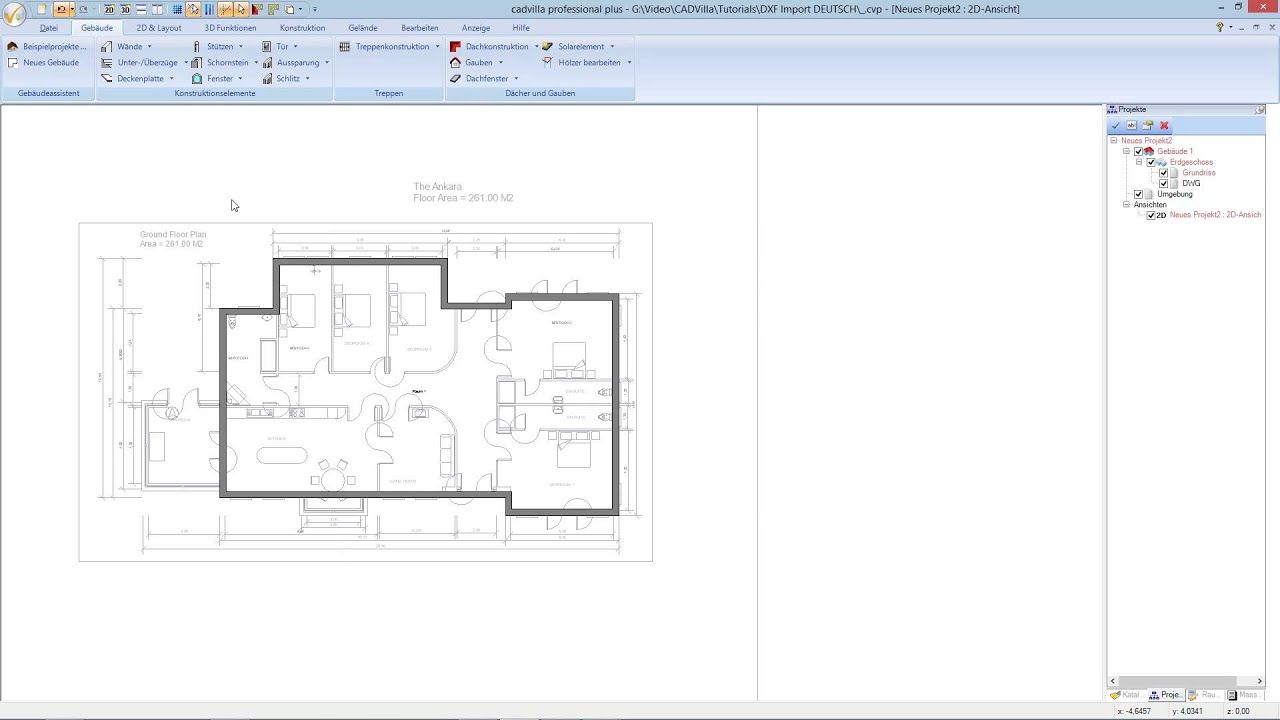Click the Solarelement icon
1280x720 pixels.
[x=548, y=46]
